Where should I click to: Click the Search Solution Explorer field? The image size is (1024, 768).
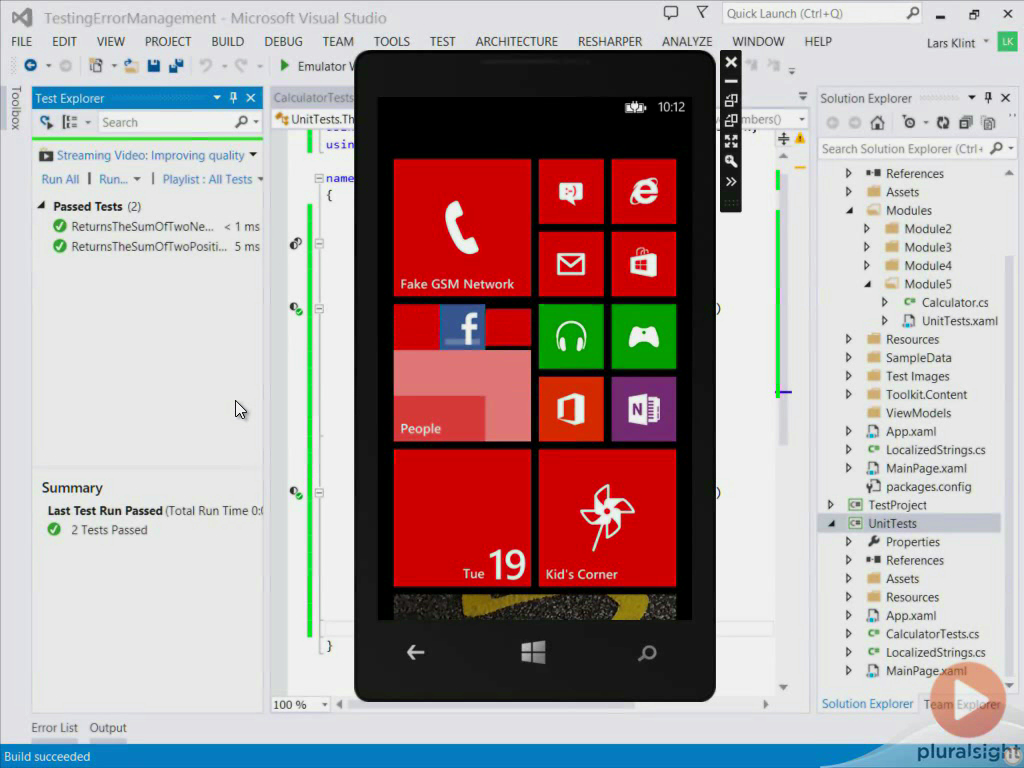click(902, 149)
